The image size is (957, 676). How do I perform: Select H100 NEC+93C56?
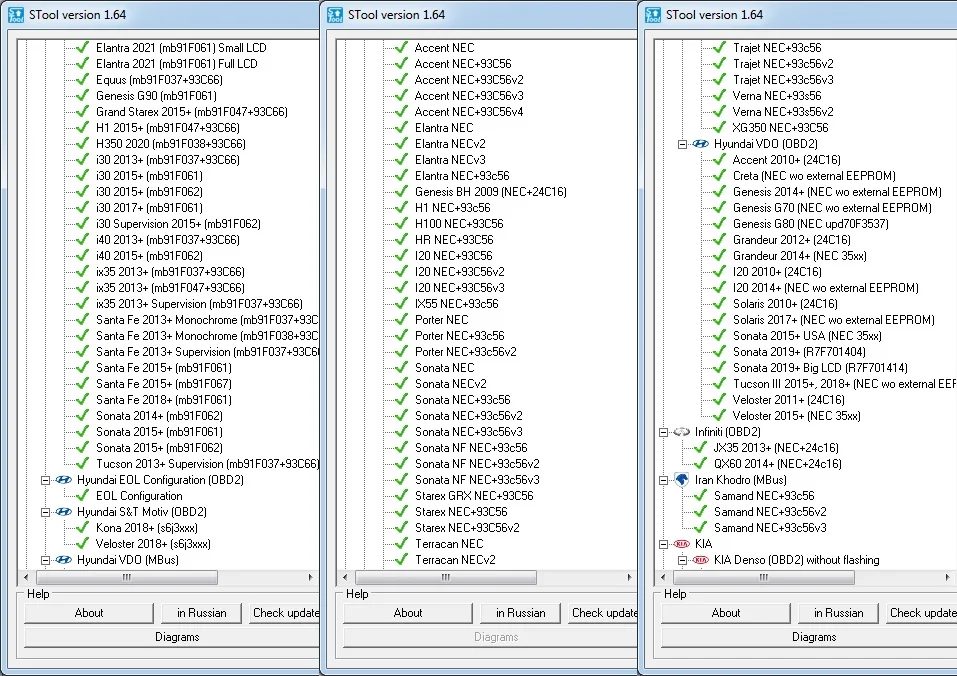click(459, 224)
